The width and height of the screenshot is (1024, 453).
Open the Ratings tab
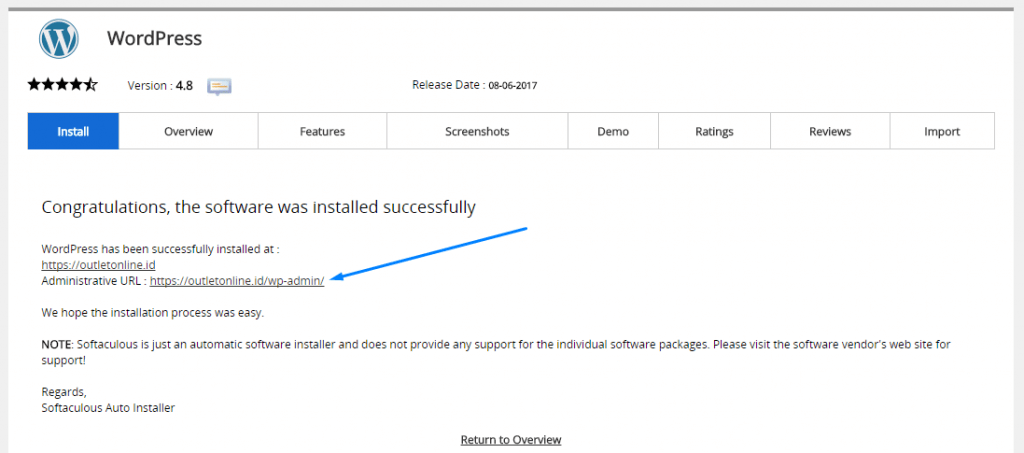[714, 131]
